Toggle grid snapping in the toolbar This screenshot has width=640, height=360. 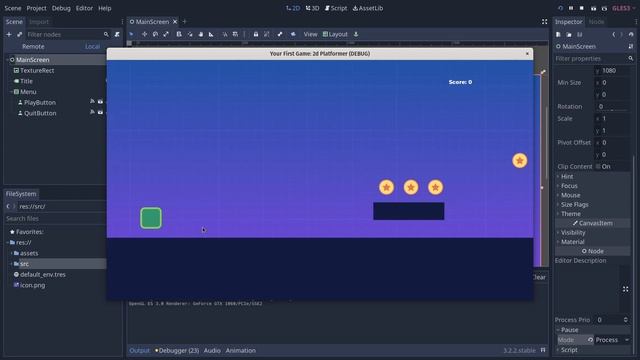point(235,34)
